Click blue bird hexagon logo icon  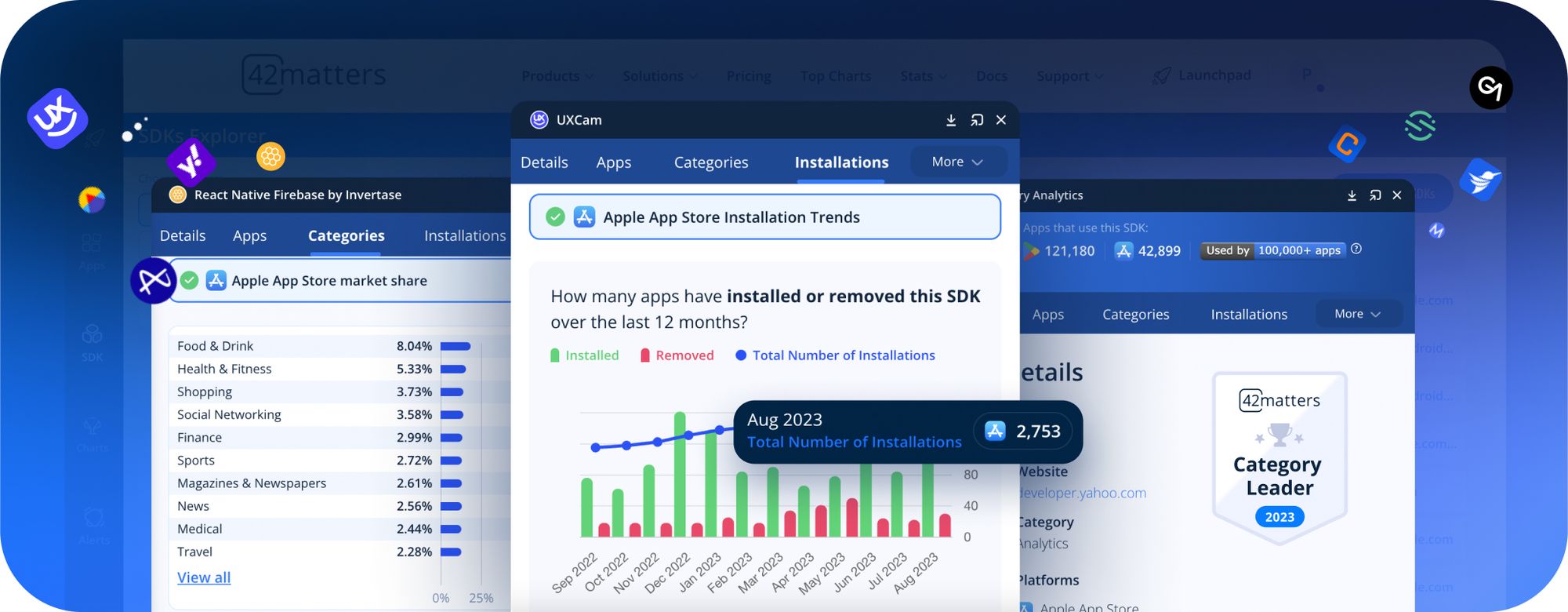[1480, 180]
